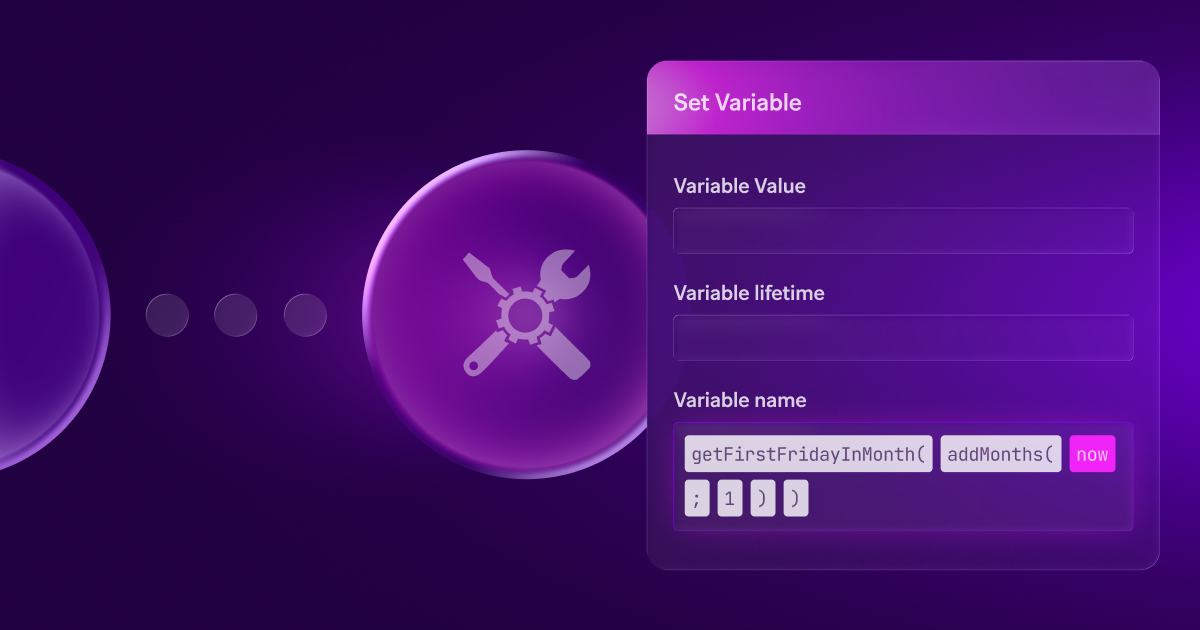
Task: Click the leftmost connector dot
Action: [x=167, y=315]
